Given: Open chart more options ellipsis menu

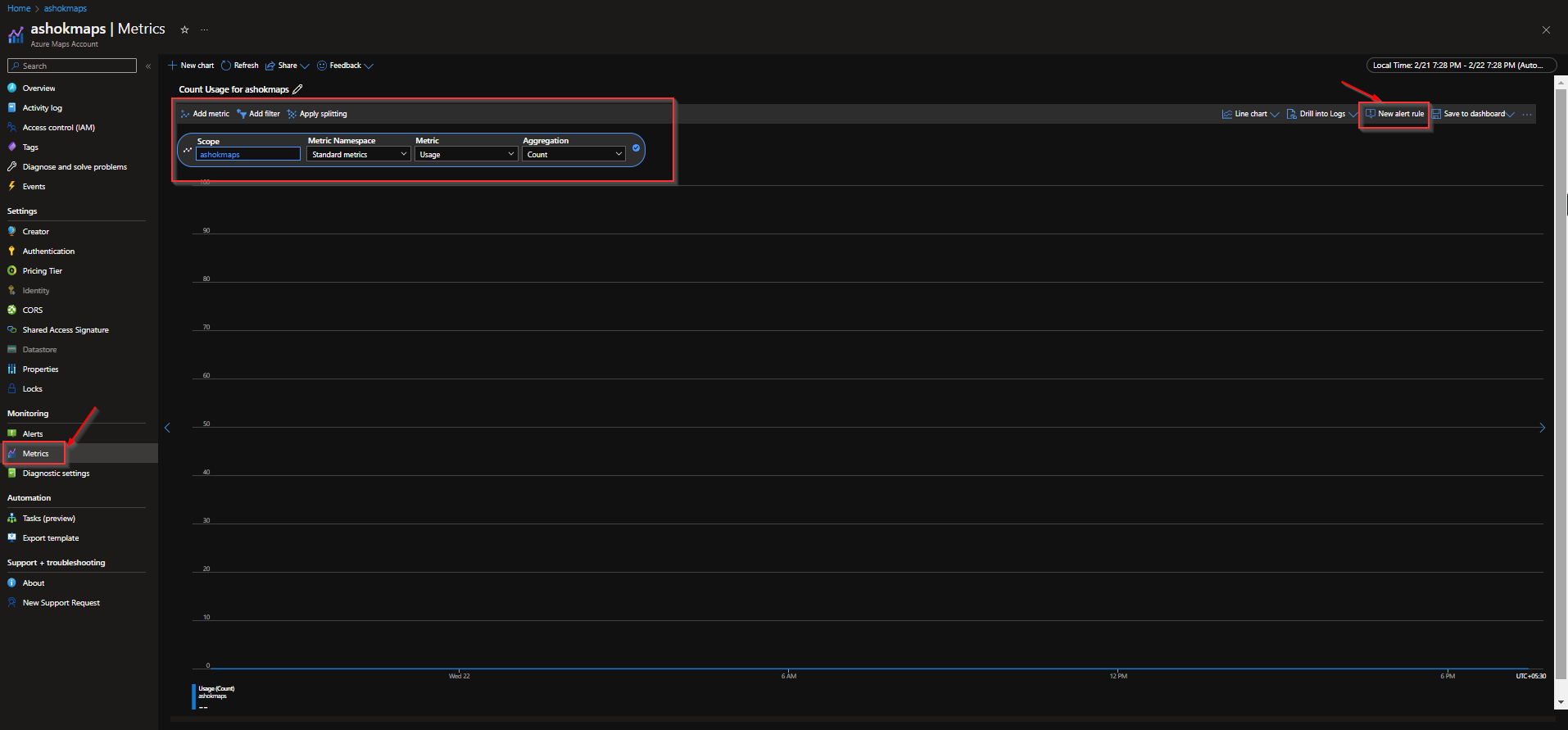Looking at the screenshot, I should [x=1527, y=115].
